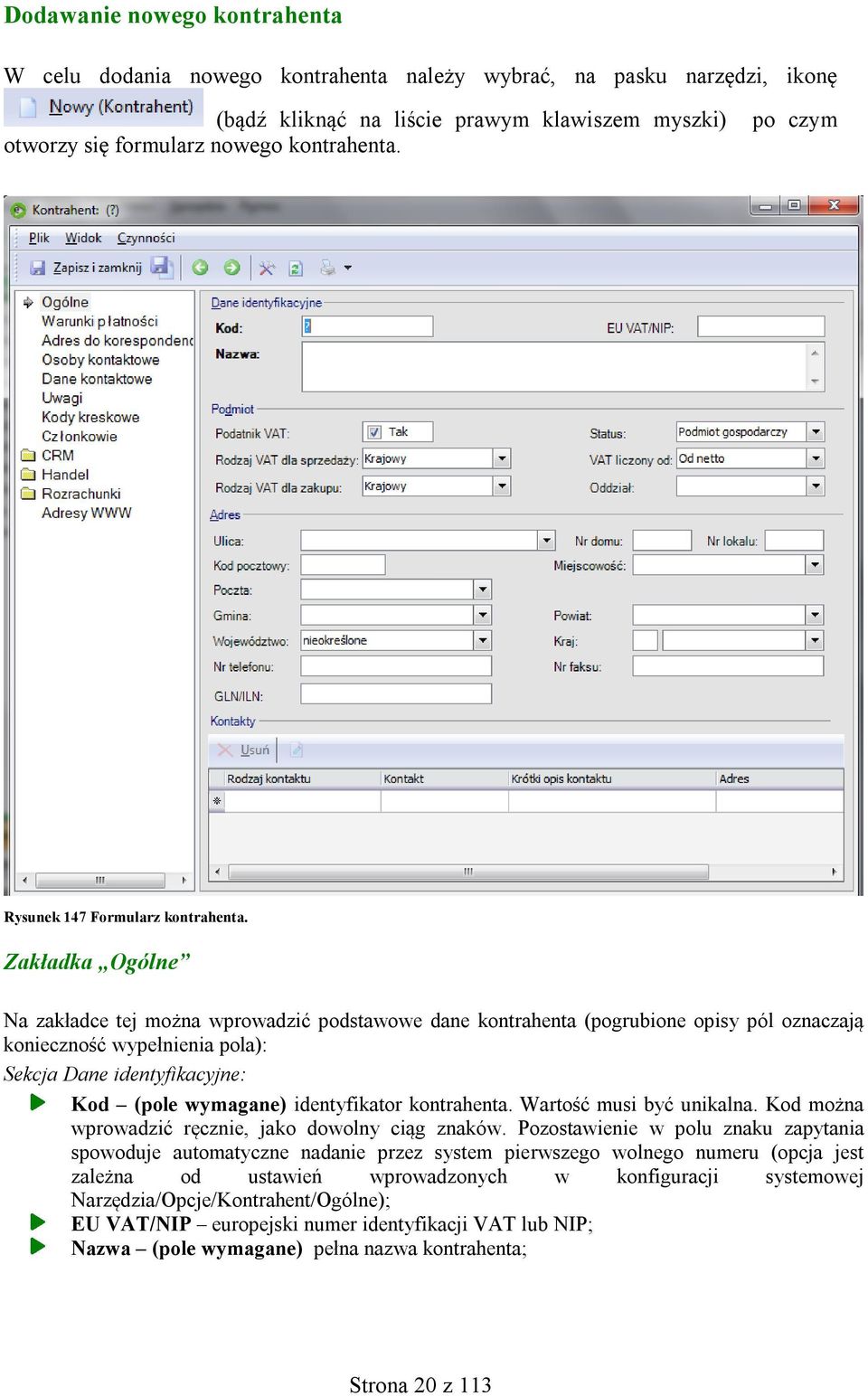
Task: Select Członkowie in the tree
Action: [x=80, y=436]
